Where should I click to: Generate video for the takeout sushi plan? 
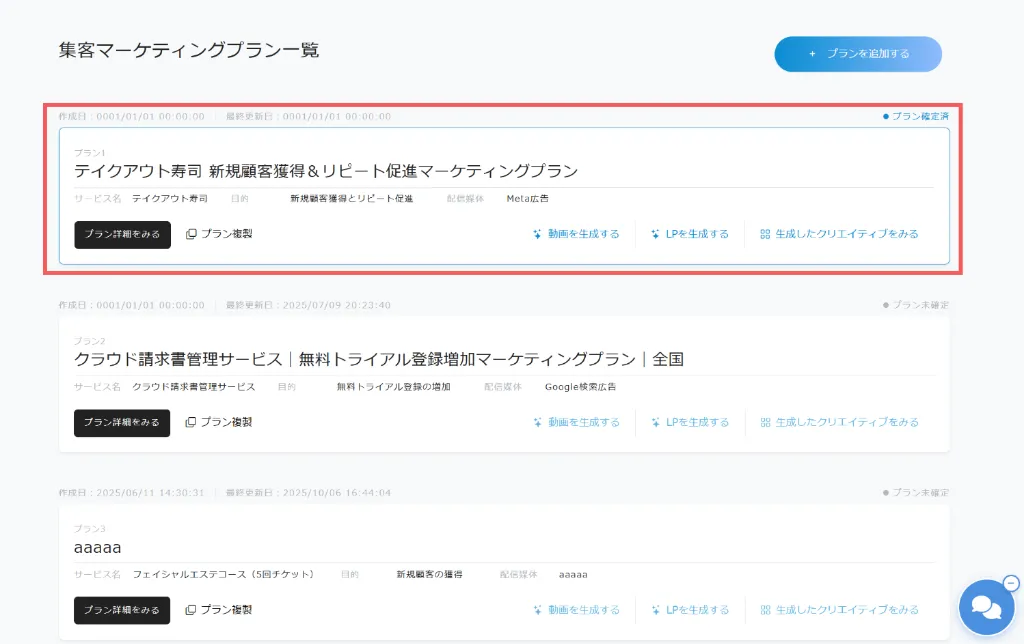[576, 234]
